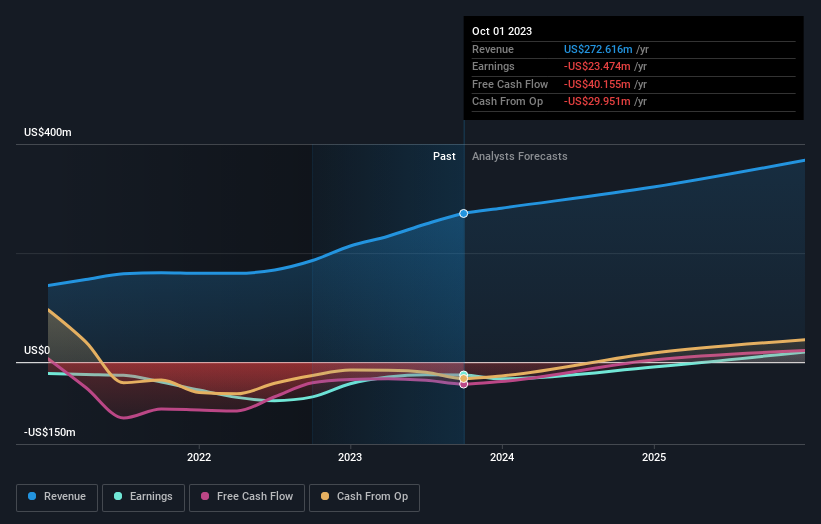Click the Free Cash Flow label in tooltip
Image resolution: width=821 pixels, height=524 pixels.
click(x=510, y=84)
